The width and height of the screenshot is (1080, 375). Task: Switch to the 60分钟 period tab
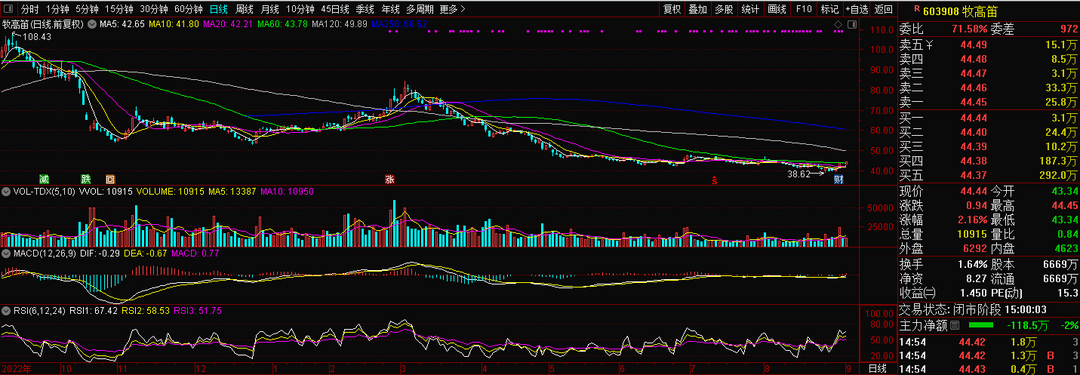pyautogui.click(x=188, y=9)
